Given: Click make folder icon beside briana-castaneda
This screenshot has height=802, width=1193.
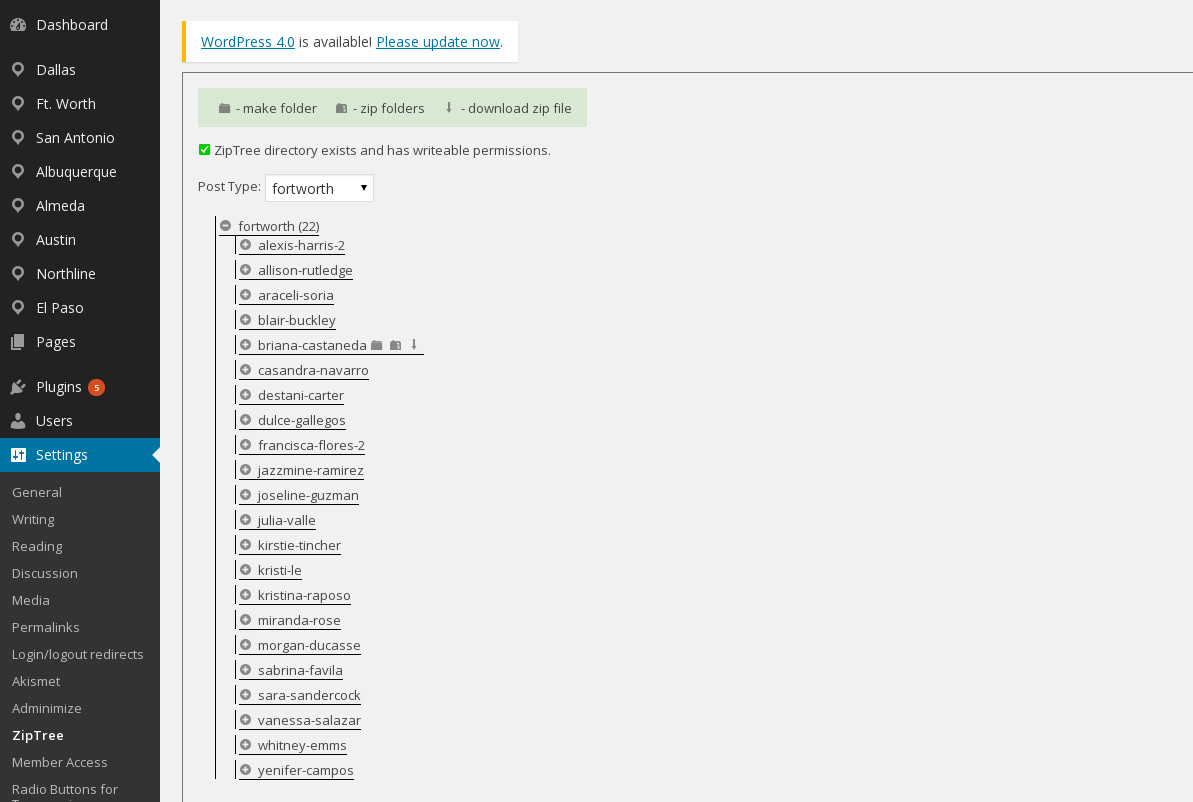Looking at the screenshot, I should click(x=377, y=345).
